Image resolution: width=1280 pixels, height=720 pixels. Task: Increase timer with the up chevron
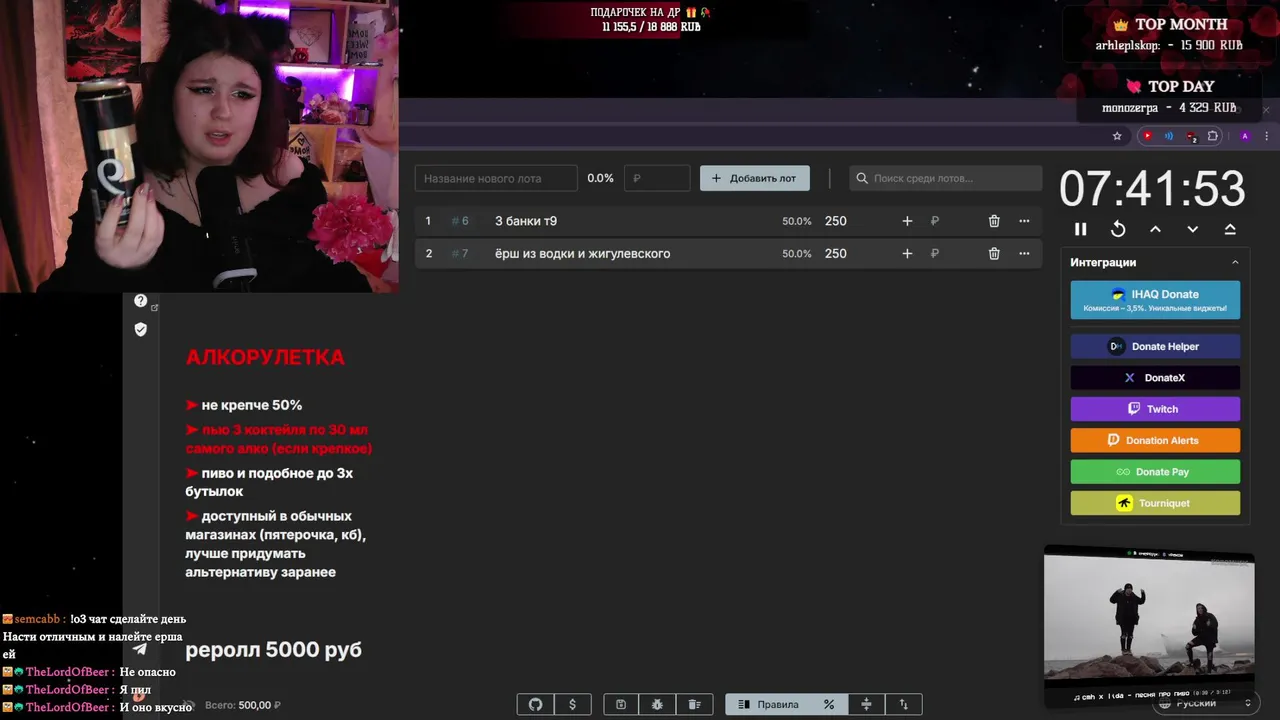(1155, 229)
